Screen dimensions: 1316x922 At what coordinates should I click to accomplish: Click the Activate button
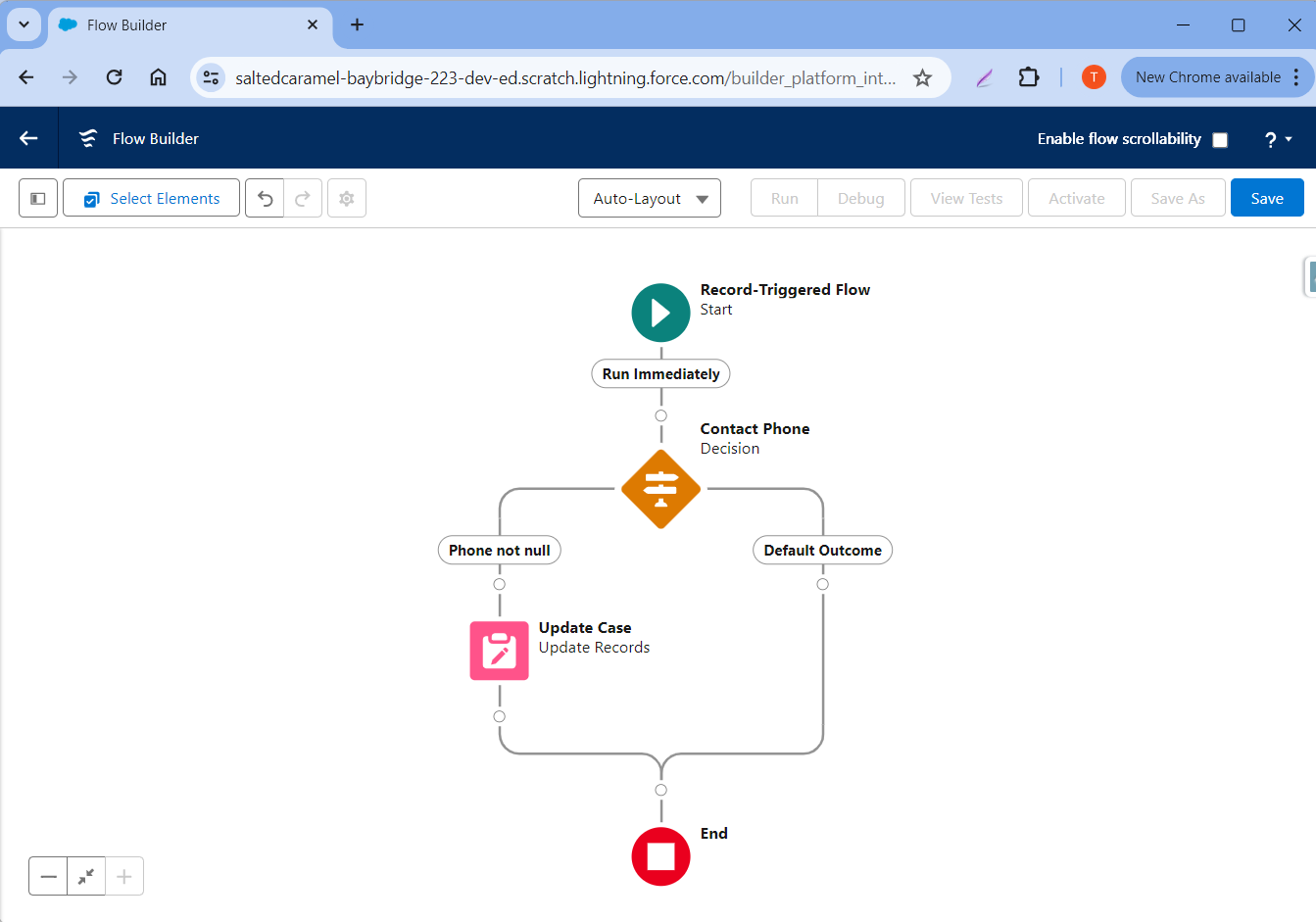1077,198
